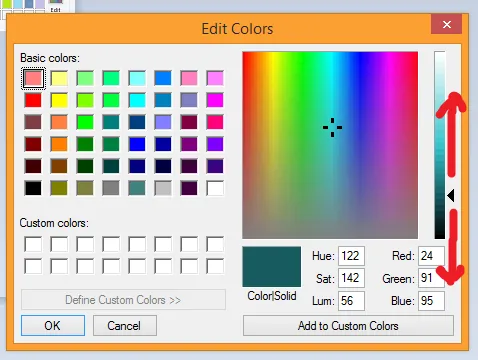The width and height of the screenshot is (478, 360).
Task: Click the Sat value field
Action: 351,278
